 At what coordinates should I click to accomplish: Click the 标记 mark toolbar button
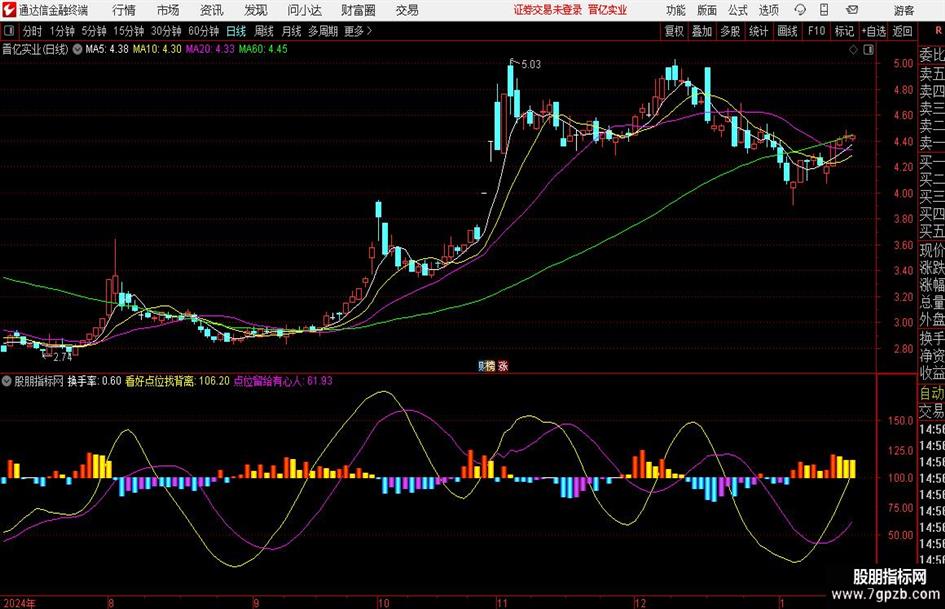844,31
